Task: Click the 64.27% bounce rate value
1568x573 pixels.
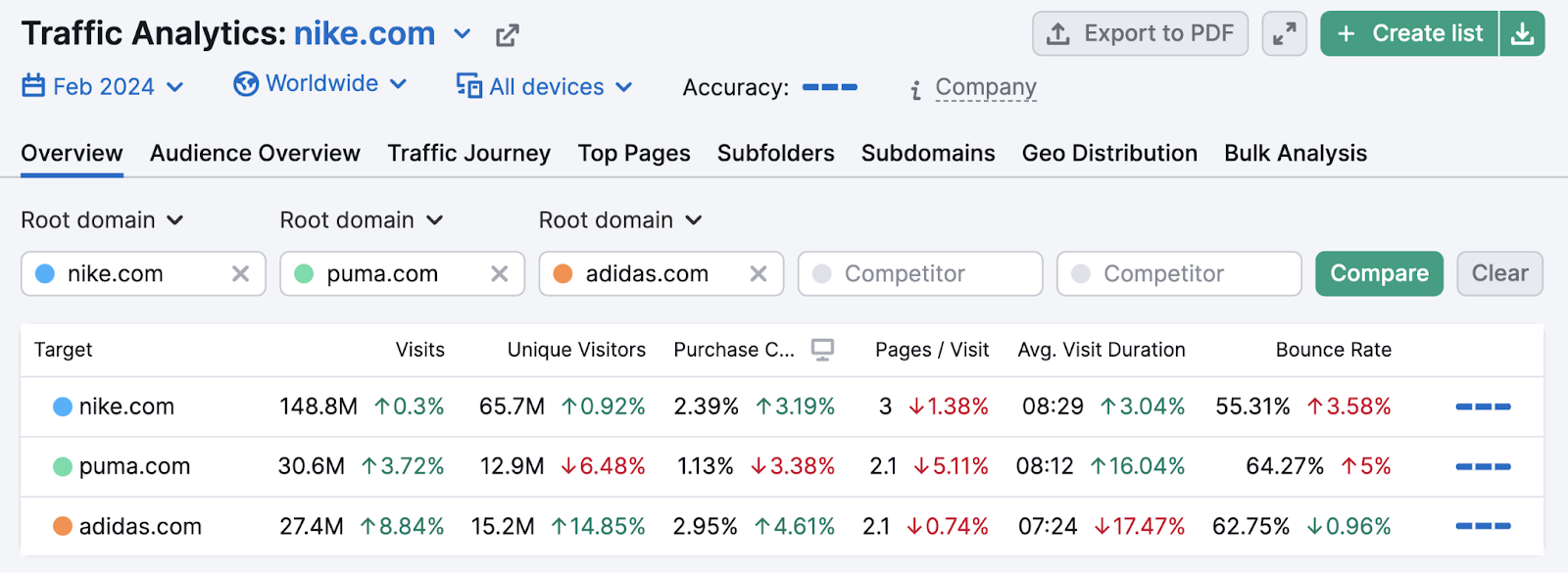Action: [x=1285, y=466]
